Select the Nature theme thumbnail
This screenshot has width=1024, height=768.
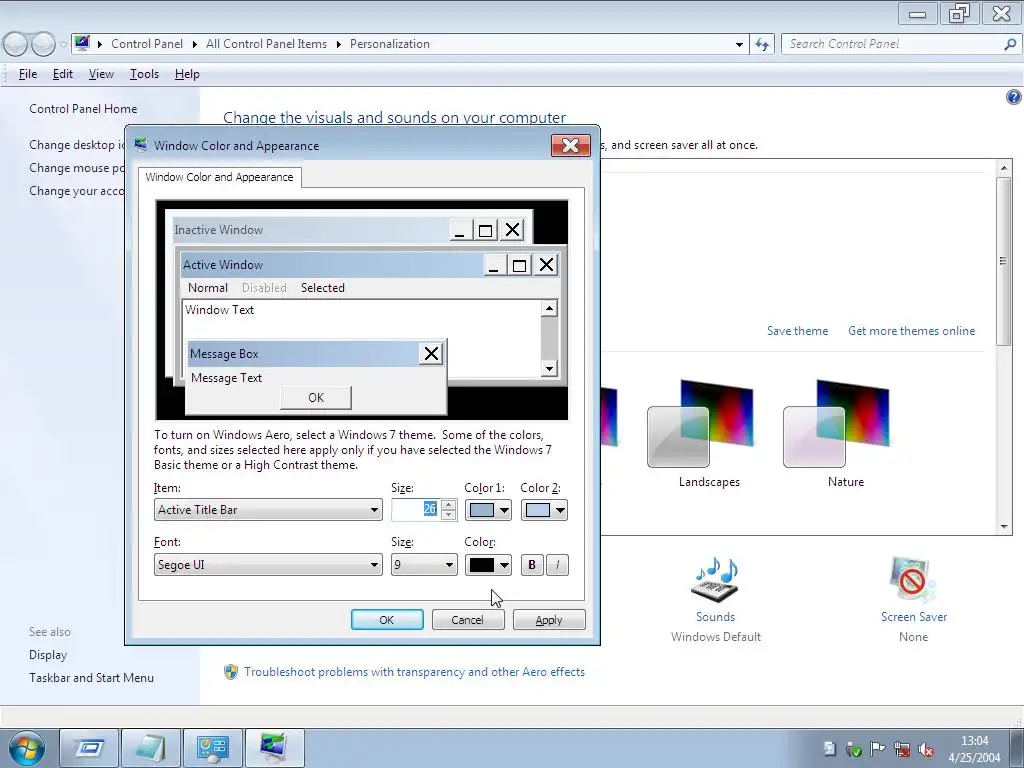tap(838, 424)
